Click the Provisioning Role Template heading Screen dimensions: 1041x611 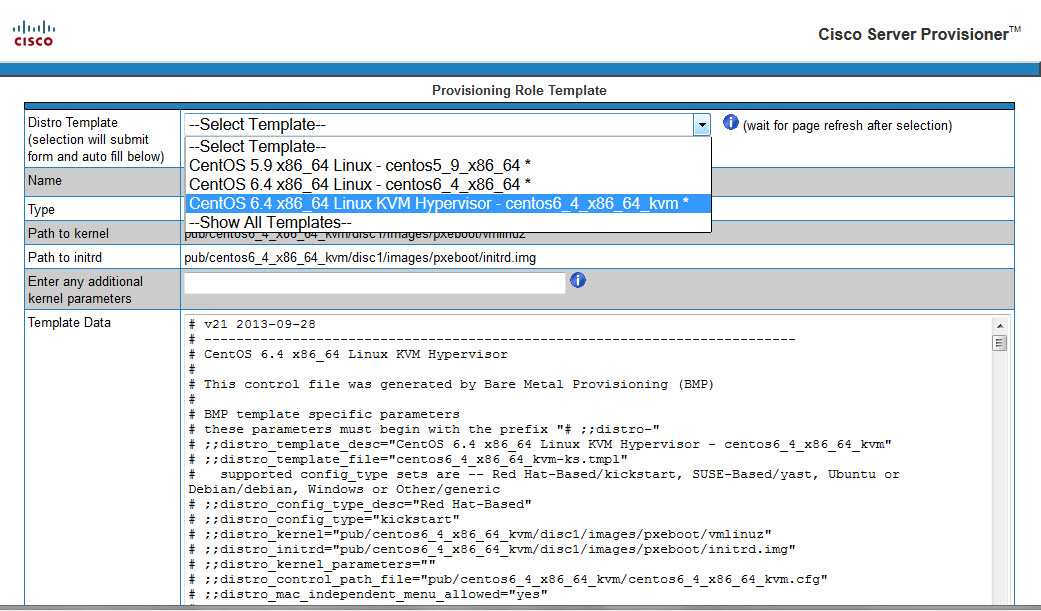click(x=519, y=90)
